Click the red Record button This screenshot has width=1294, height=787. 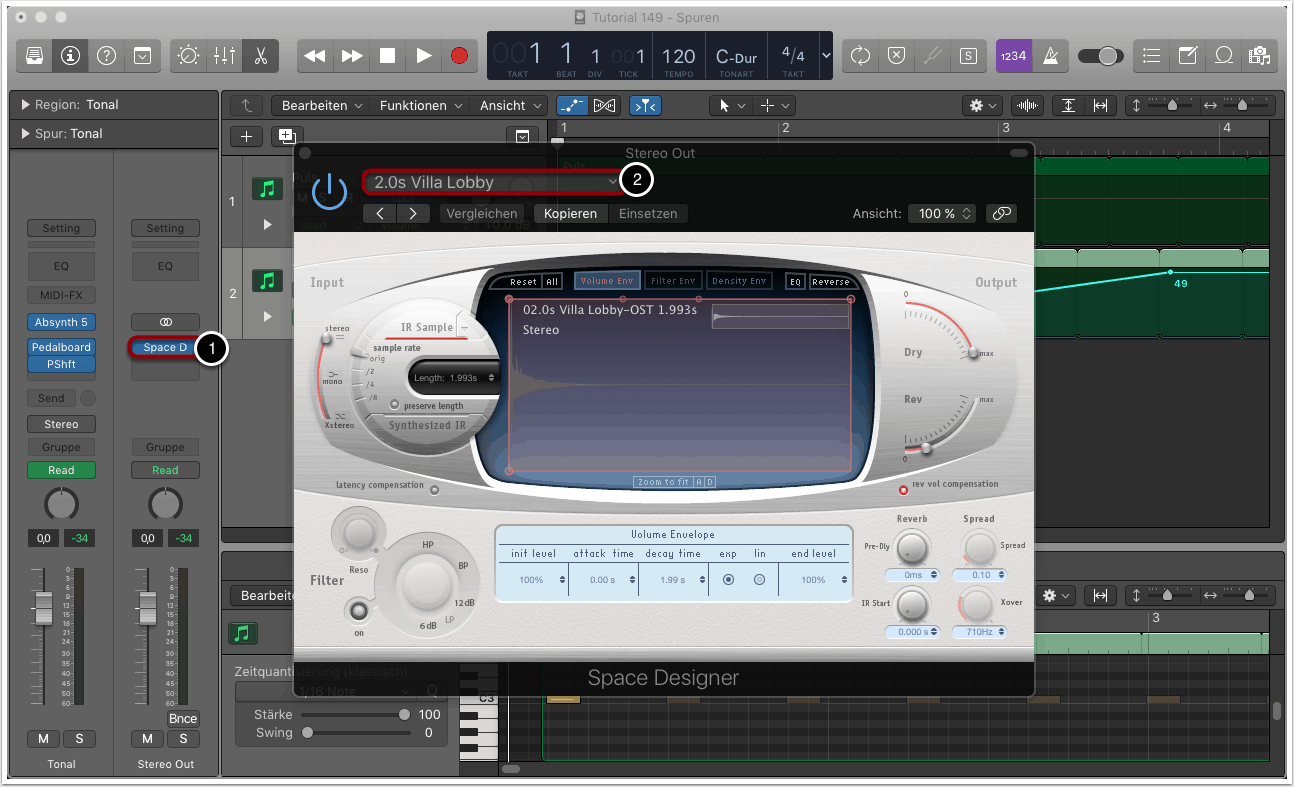(x=459, y=56)
